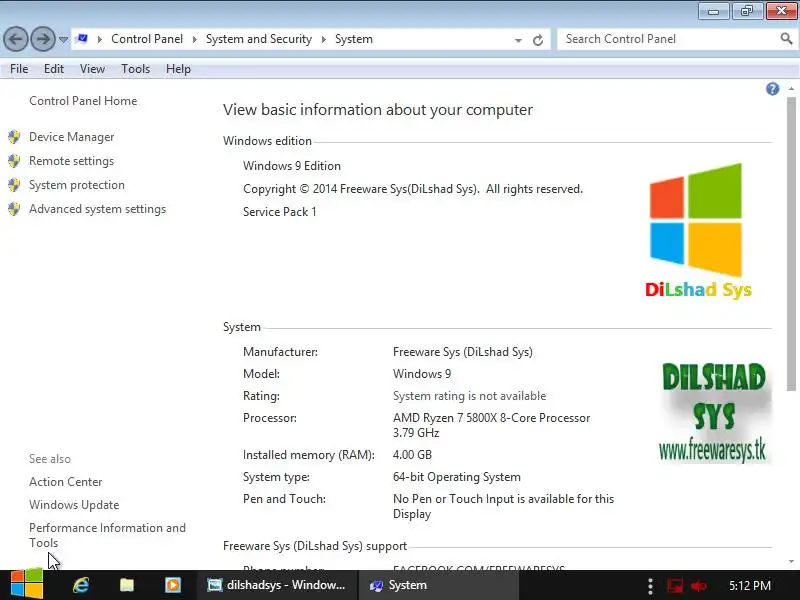Go back with the Back arrow button
This screenshot has height=600, width=800.
16,39
